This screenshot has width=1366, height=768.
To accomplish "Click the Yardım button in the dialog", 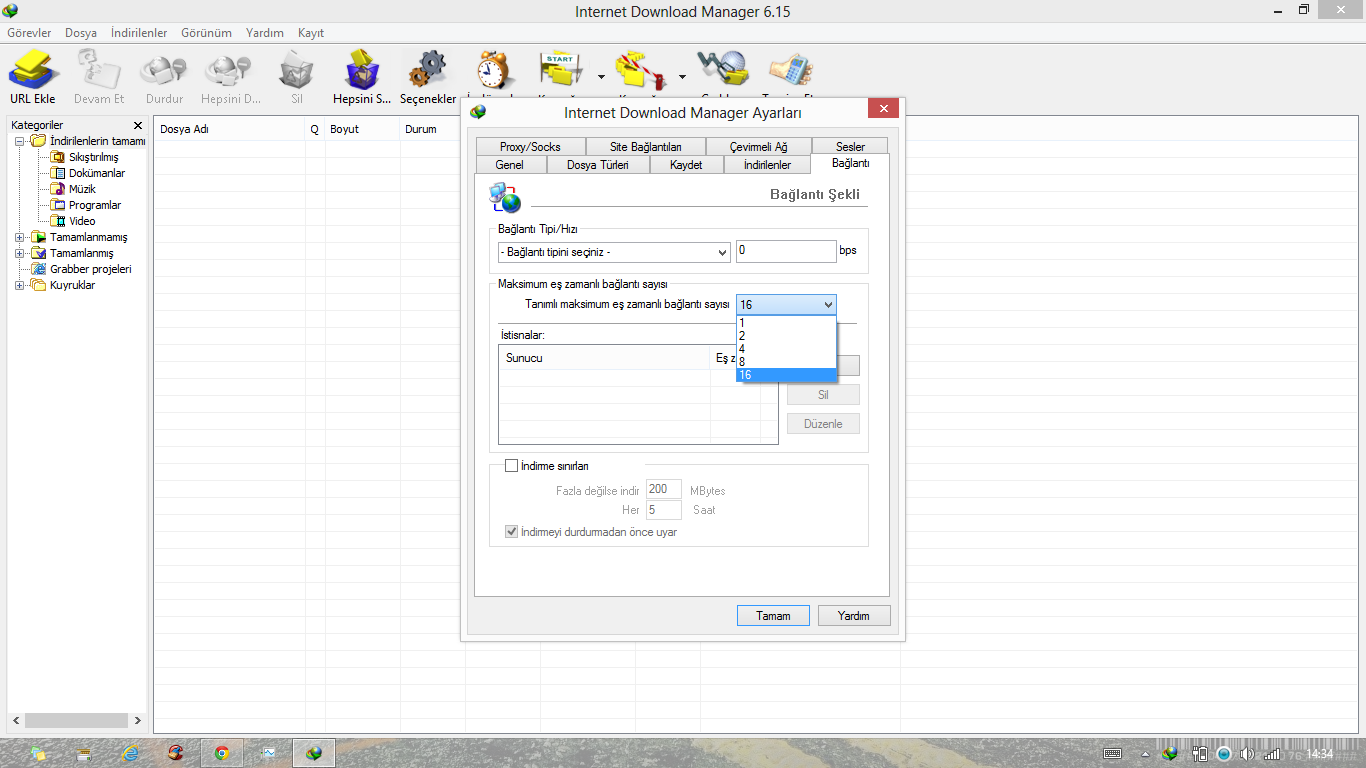I will [854, 616].
